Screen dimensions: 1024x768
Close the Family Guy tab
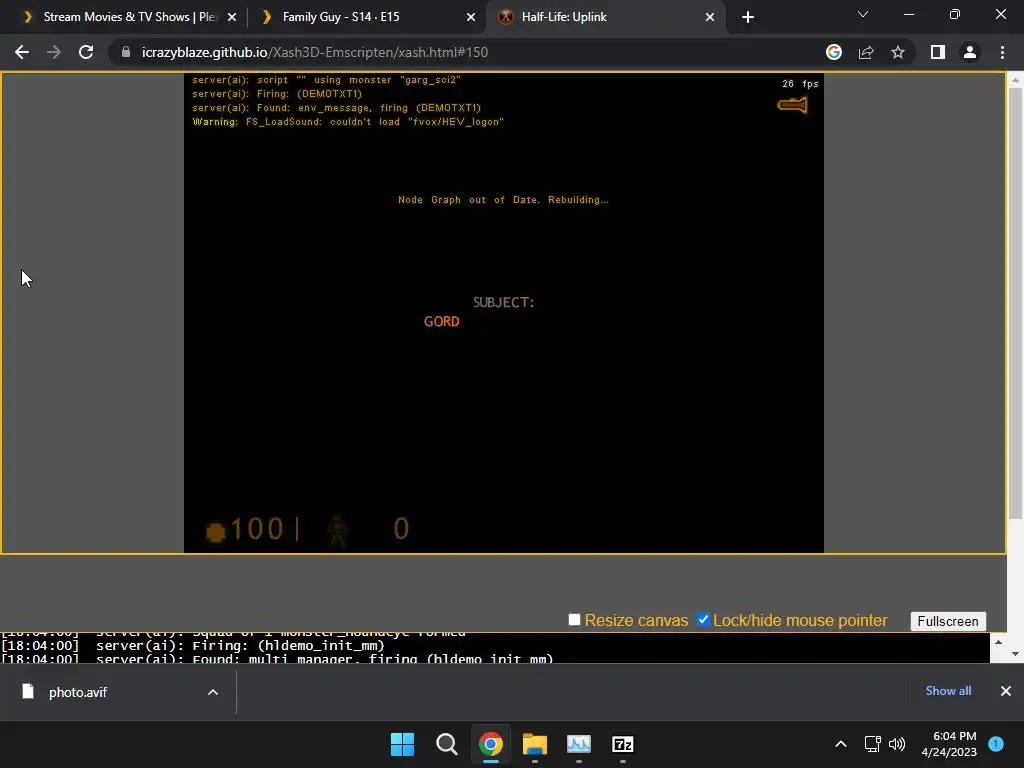pyautogui.click(x=471, y=17)
